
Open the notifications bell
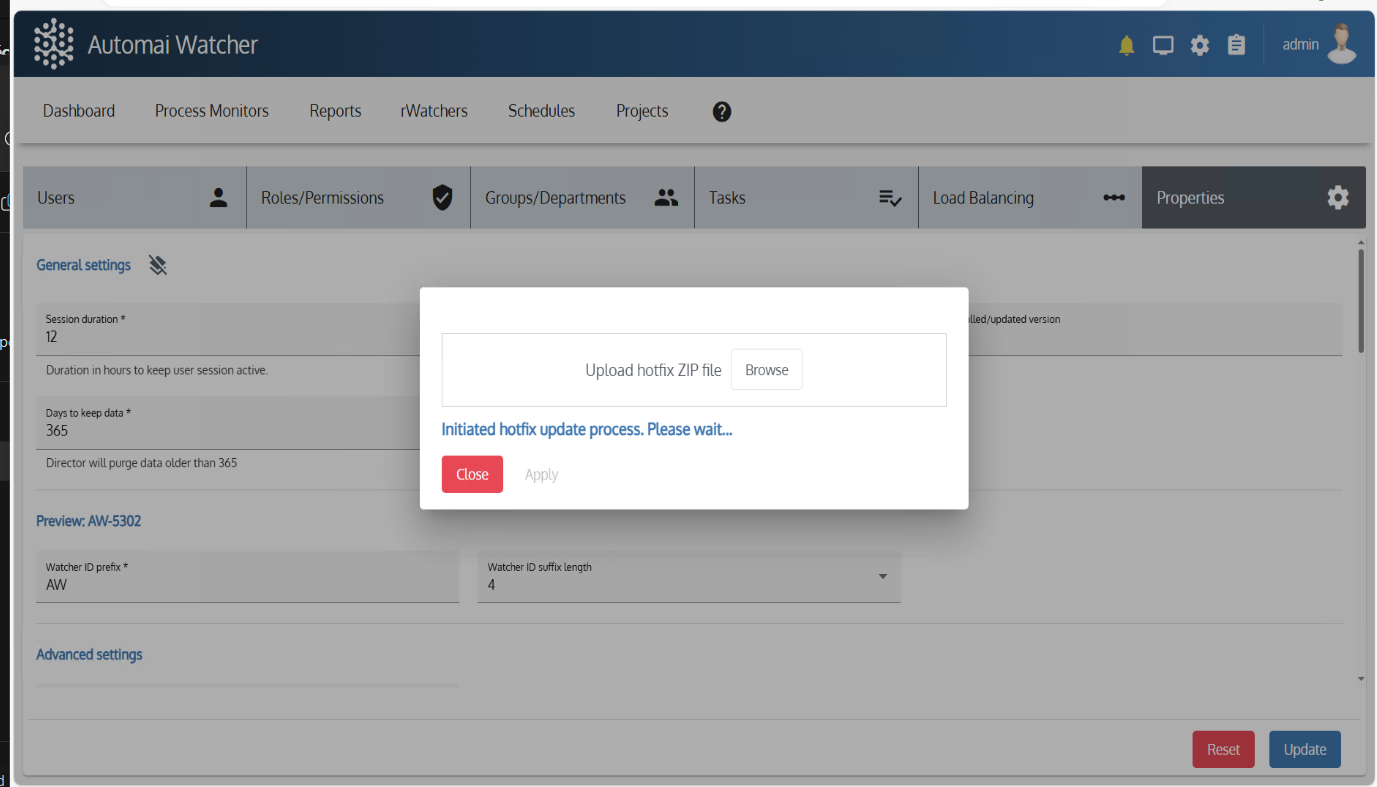coord(1127,45)
